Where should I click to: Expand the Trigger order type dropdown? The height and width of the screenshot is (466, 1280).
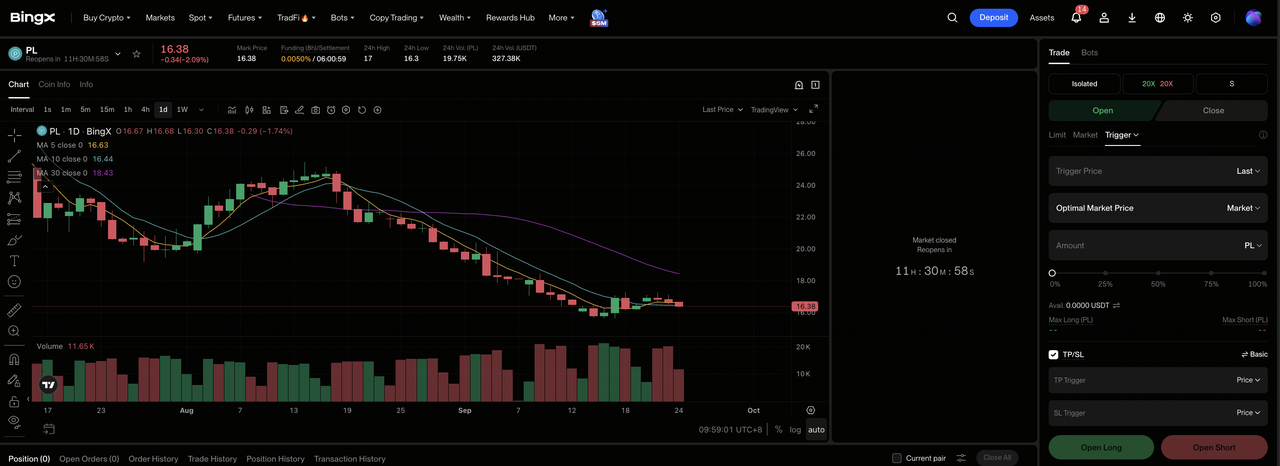[x=1122, y=135]
